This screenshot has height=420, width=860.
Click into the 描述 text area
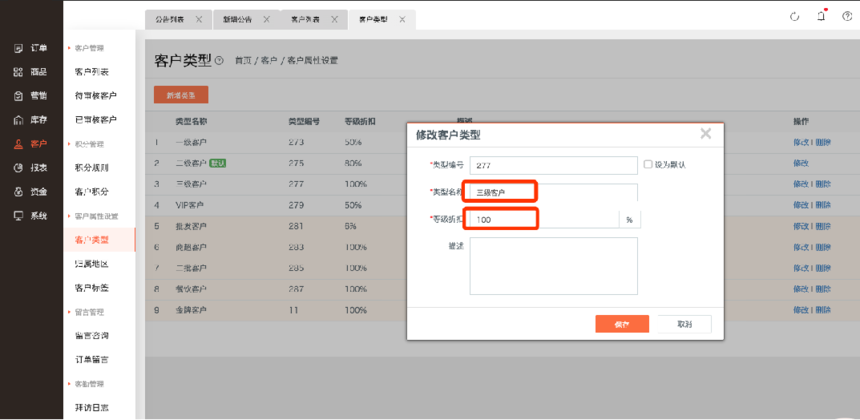(553, 266)
